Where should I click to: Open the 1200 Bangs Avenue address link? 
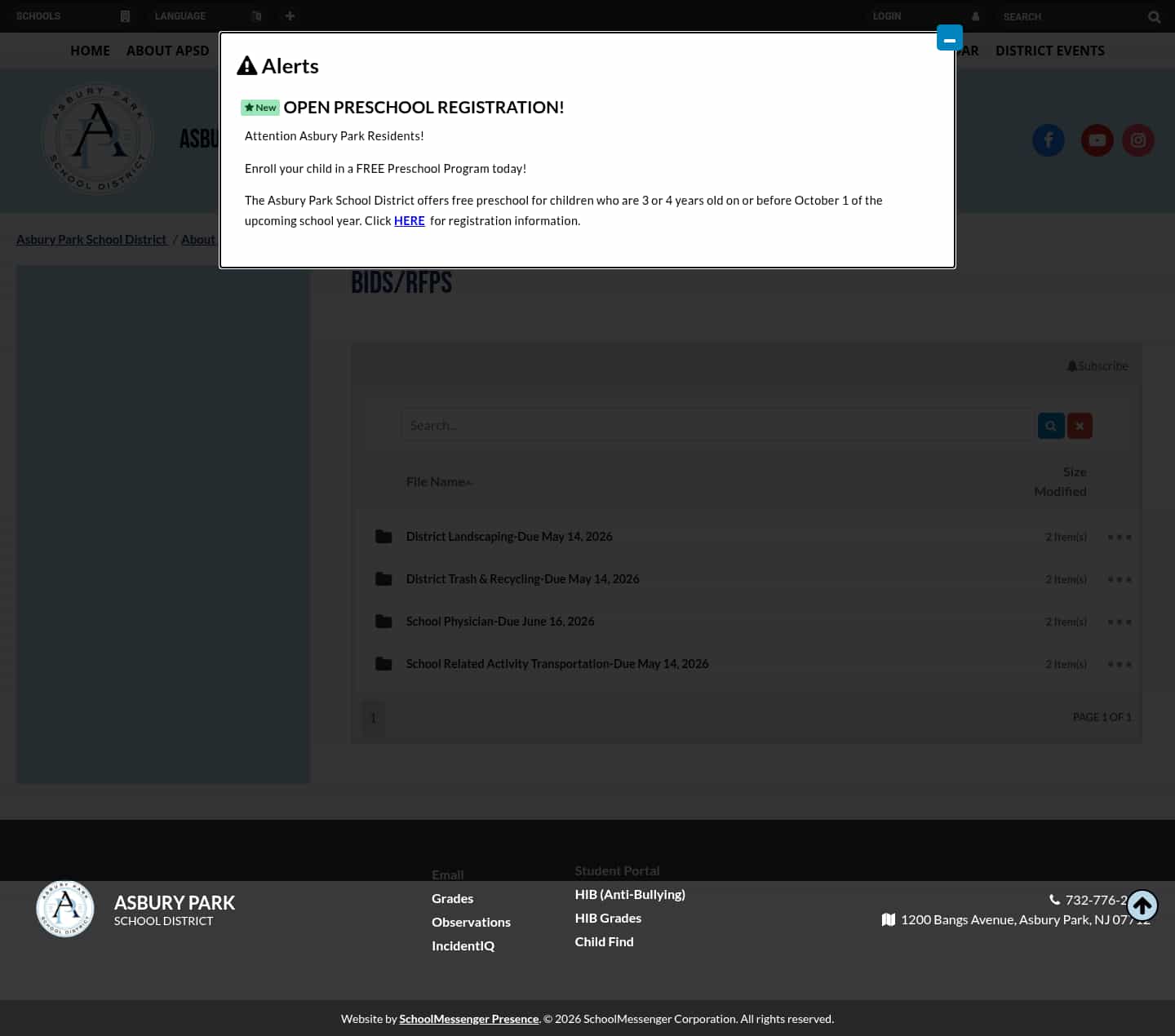[1025, 919]
